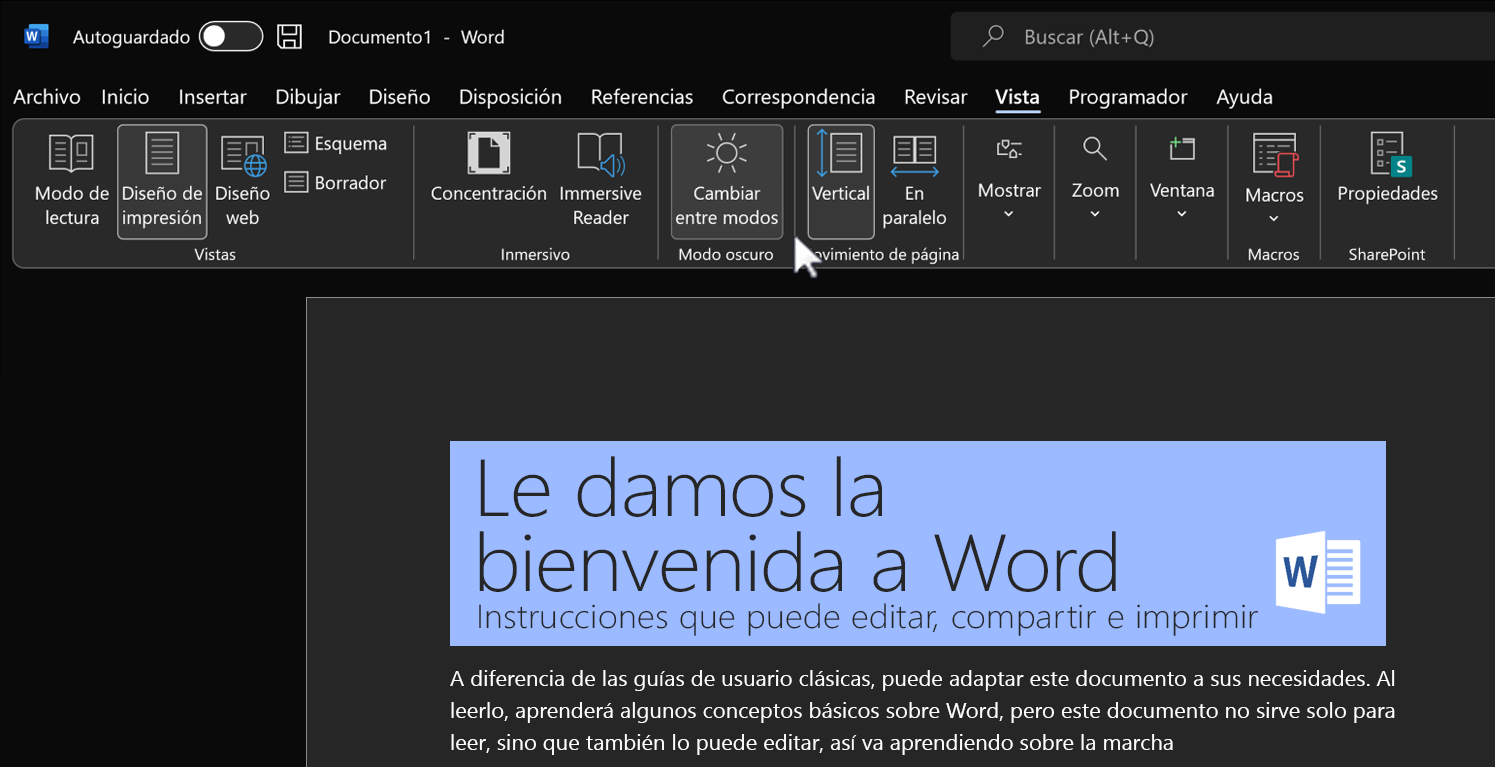The width and height of the screenshot is (1495, 767).
Task: Choose the Borrador view
Action: pyautogui.click(x=336, y=182)
